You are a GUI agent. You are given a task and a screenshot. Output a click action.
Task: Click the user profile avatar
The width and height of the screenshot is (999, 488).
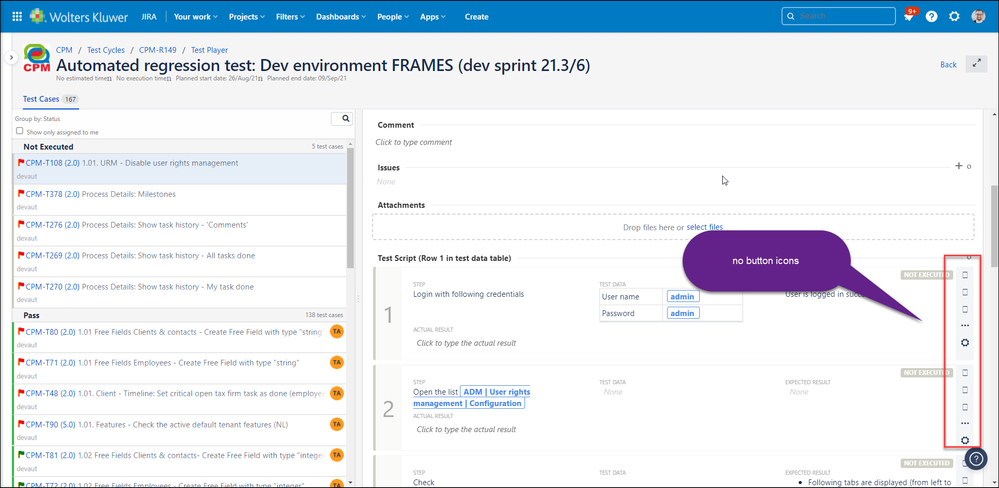pyautogui.click(x=978, y=17)
